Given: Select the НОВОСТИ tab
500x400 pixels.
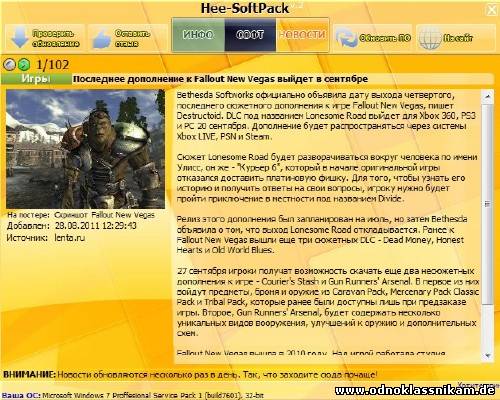Looking at the screenshot, I should (x=303, y=35).
